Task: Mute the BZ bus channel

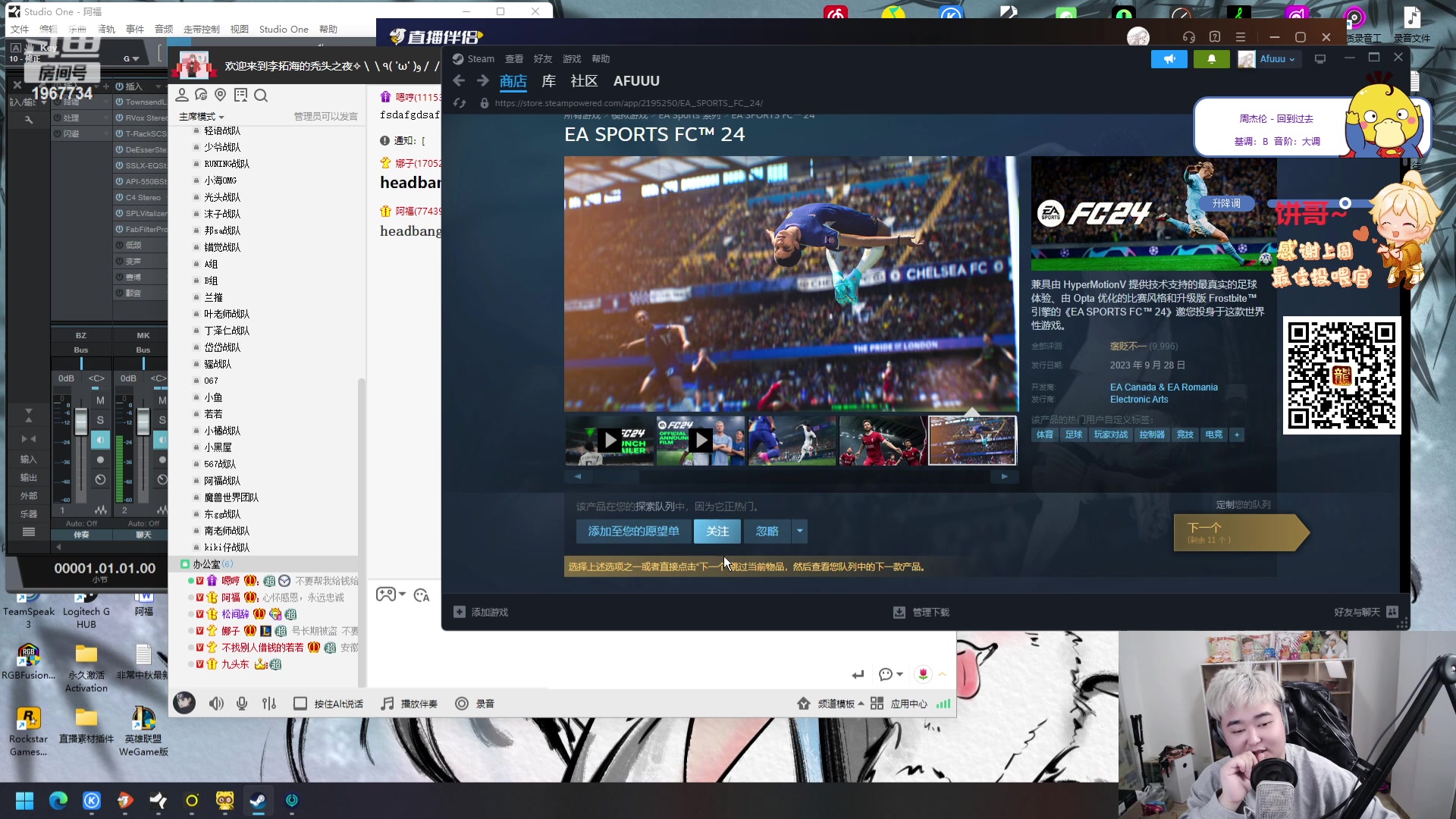Action: pos(100,400)
